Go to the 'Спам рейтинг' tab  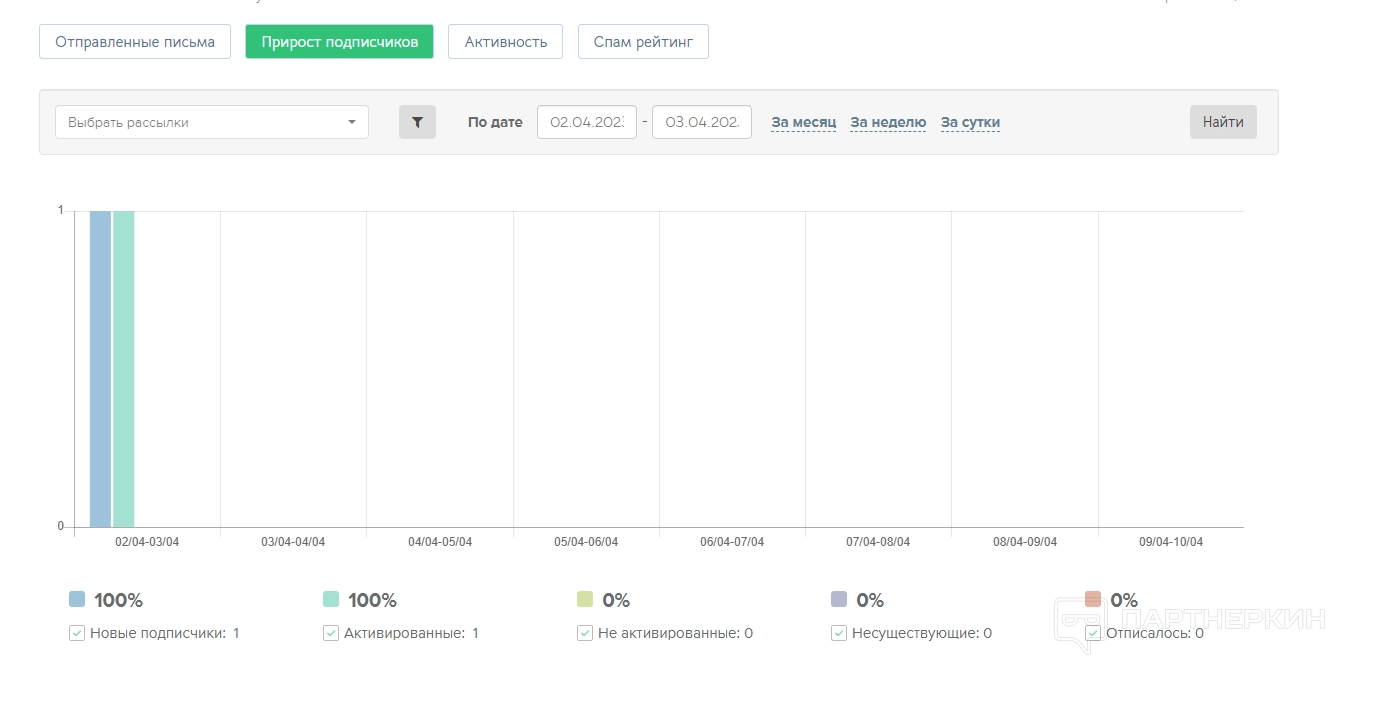point(643,42)
